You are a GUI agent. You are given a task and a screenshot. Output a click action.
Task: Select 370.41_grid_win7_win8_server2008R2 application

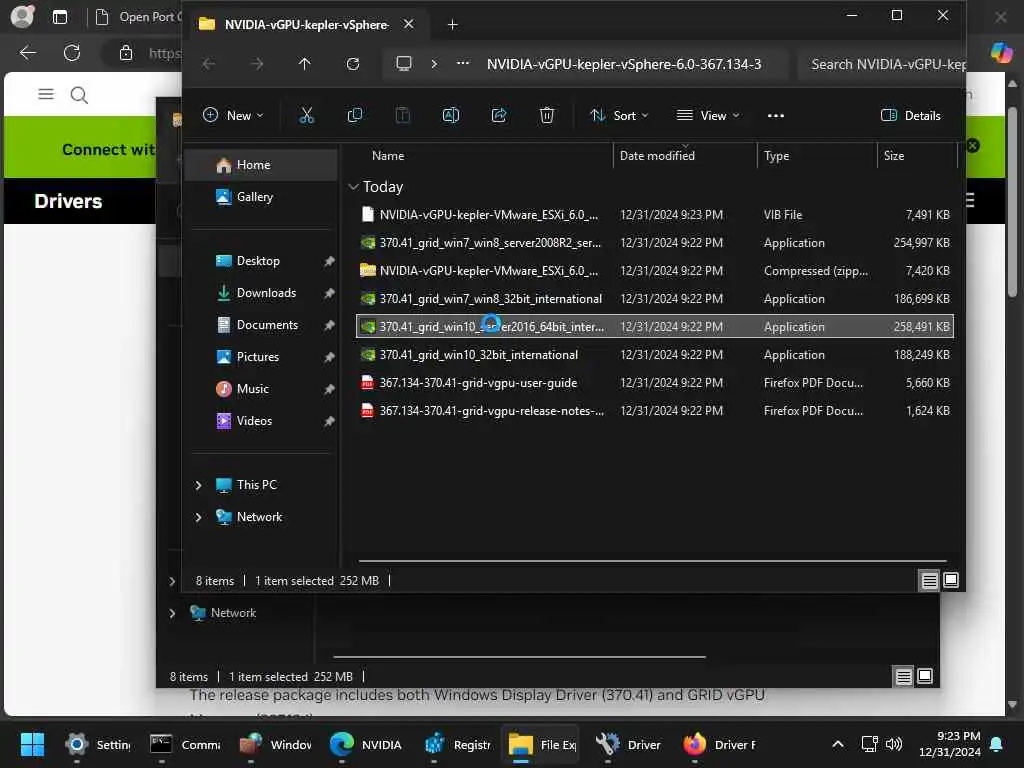click(655, 243)
